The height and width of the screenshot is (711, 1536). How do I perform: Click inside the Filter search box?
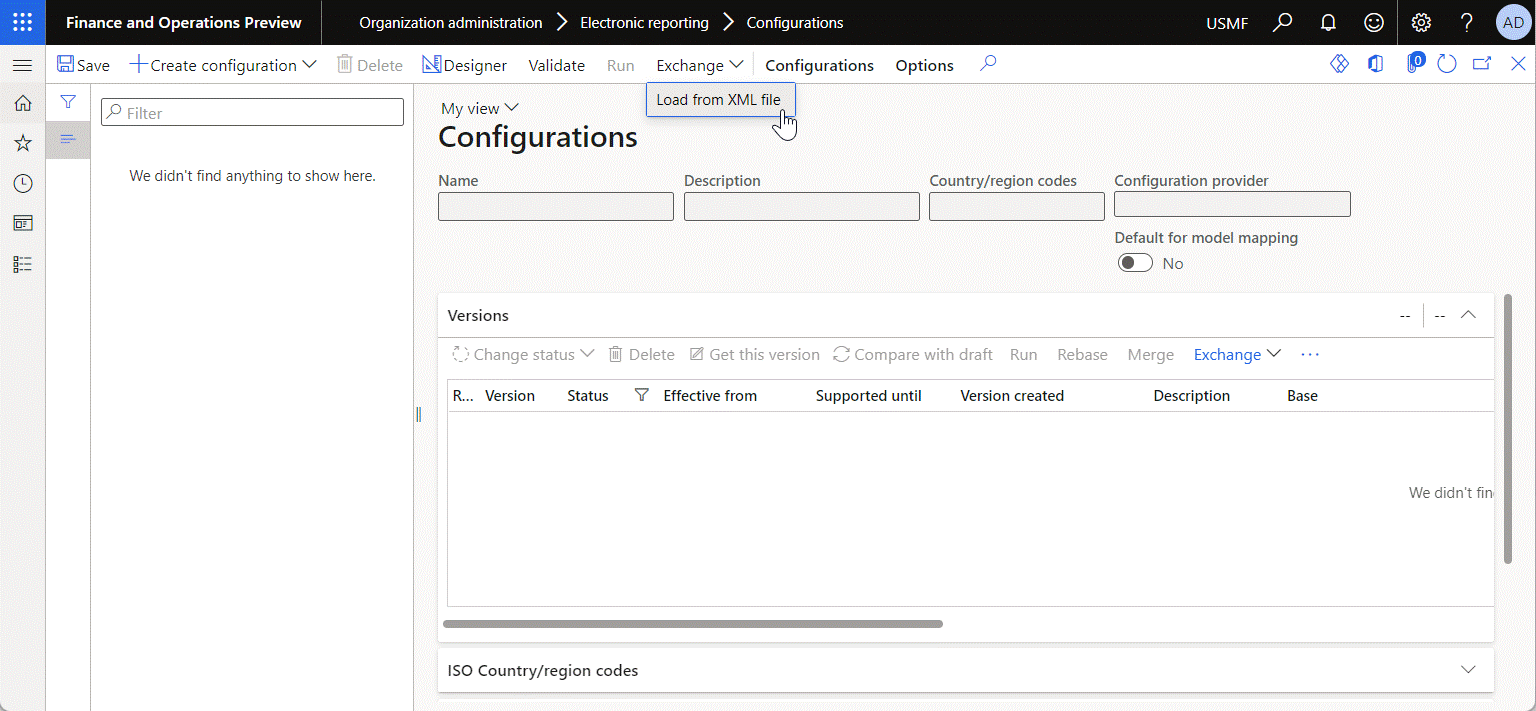coord(252,111)
